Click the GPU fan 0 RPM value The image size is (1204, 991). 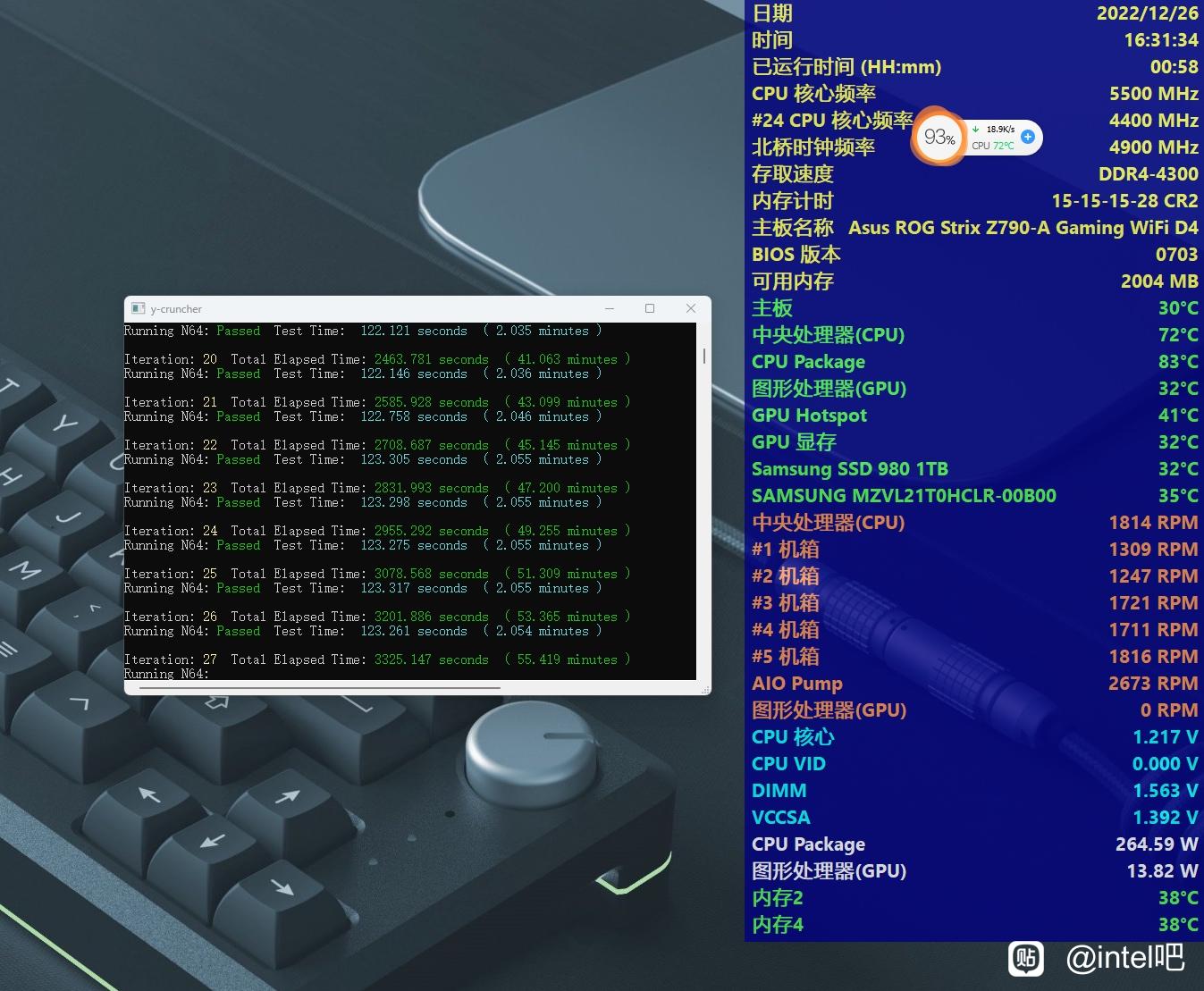click(x=1169, y=710)
